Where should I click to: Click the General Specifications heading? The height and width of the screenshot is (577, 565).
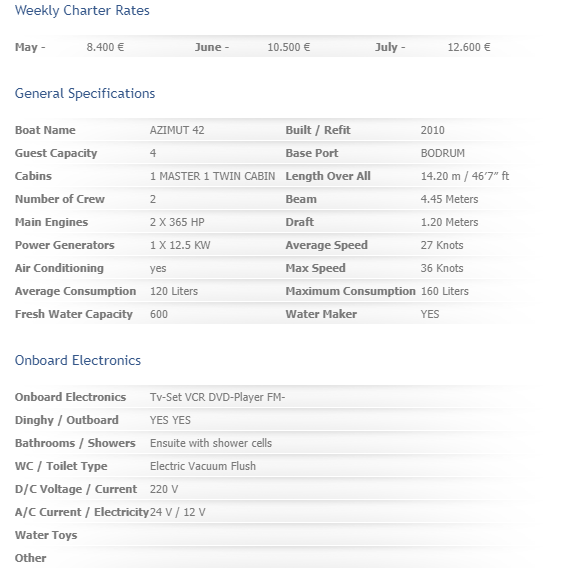[85, 93]
